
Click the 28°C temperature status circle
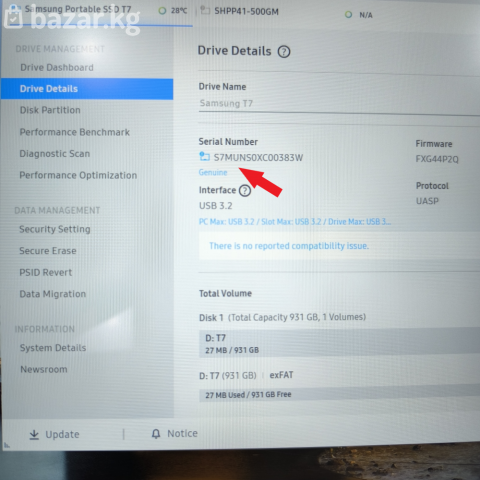(162, 11)
